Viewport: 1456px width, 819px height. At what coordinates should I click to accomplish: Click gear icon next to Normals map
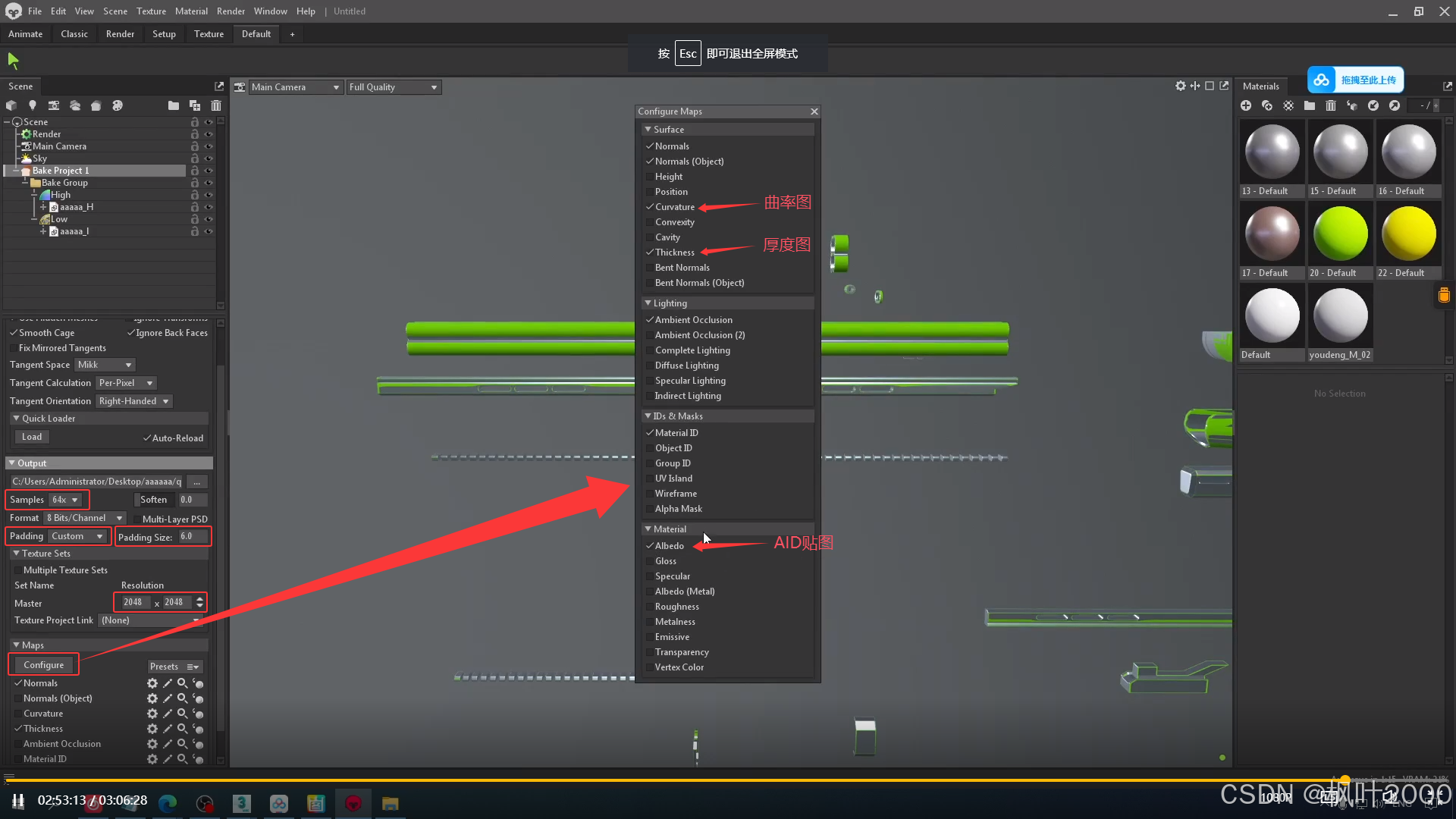coord(152,683)
